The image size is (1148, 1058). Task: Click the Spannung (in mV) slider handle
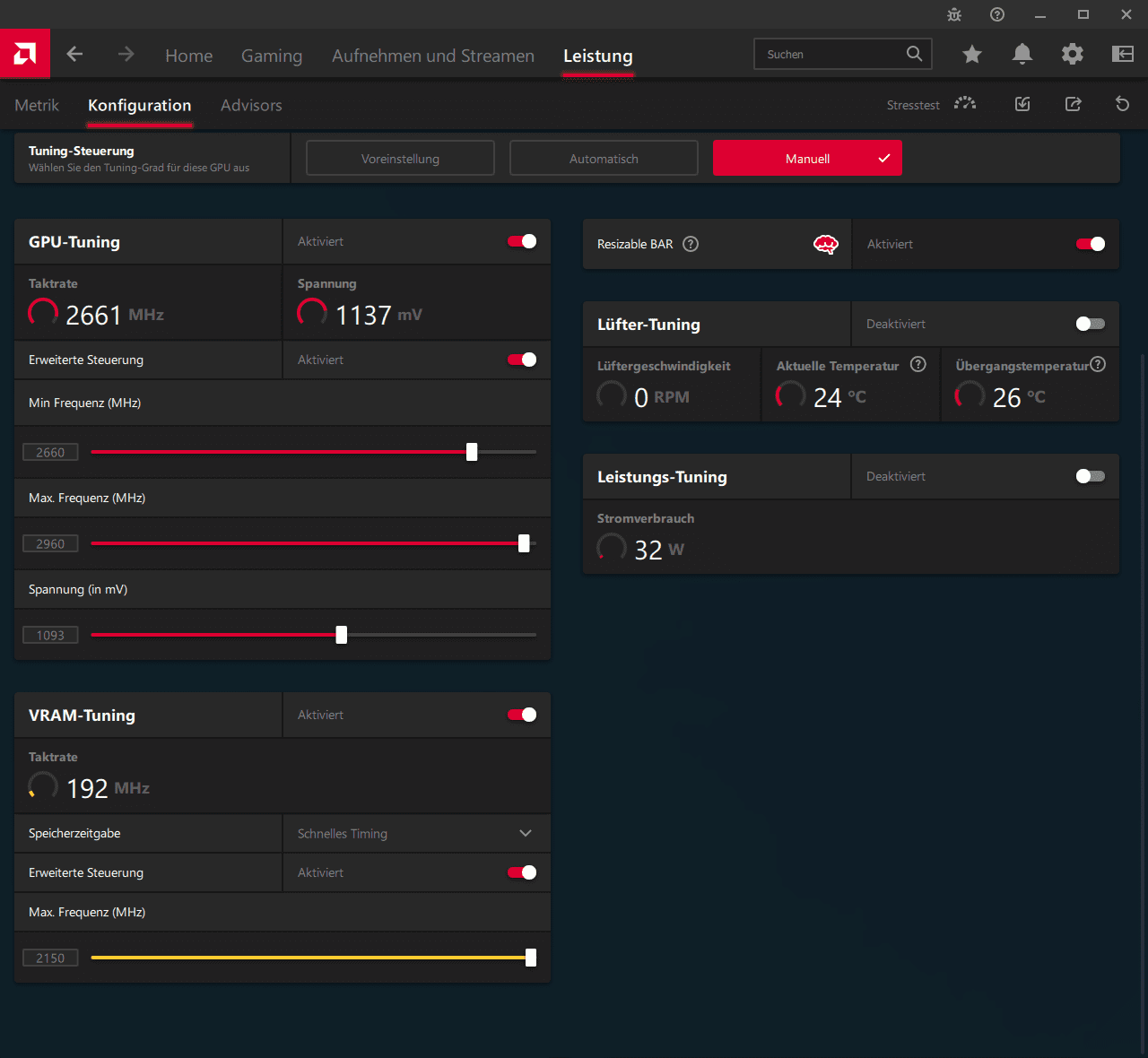(342, 635)
